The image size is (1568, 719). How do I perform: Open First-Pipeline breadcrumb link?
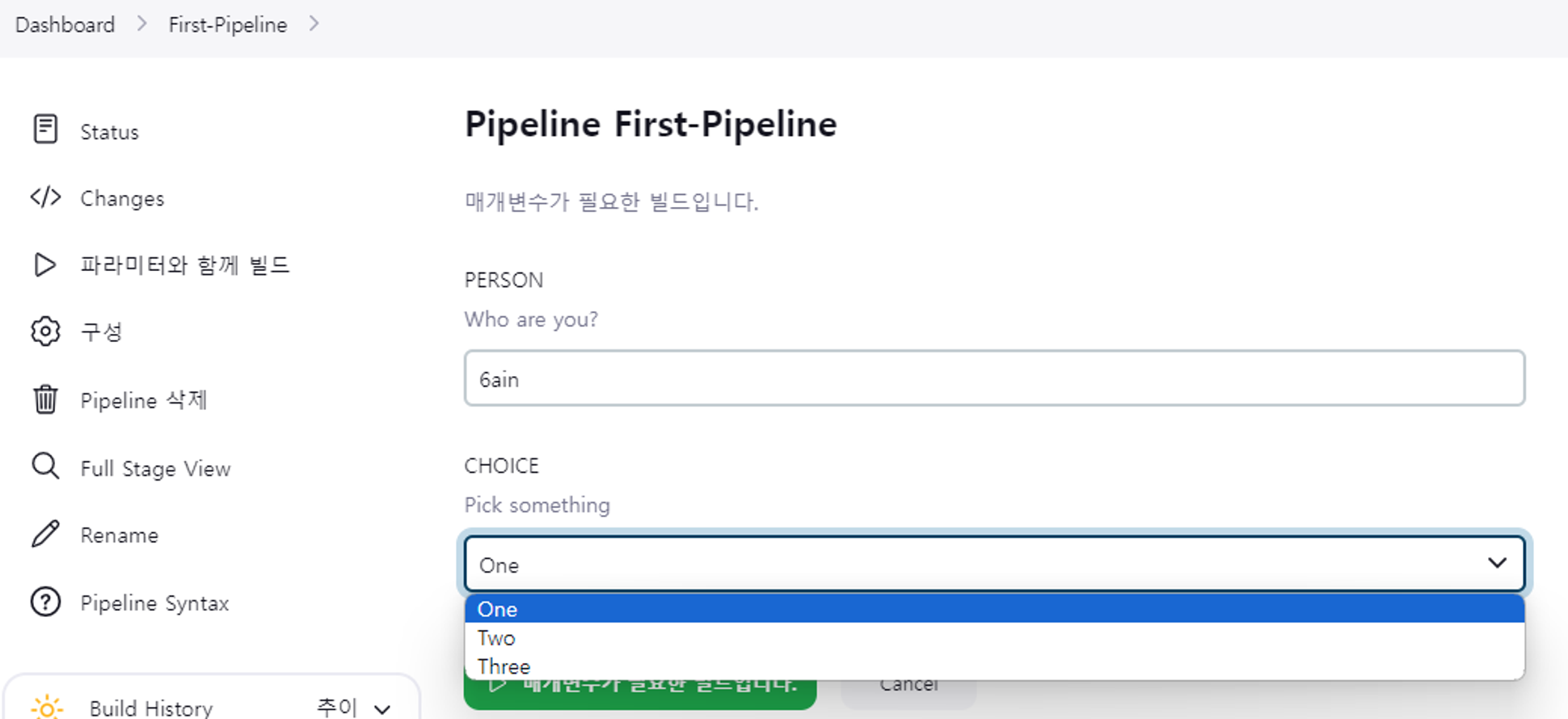coord(227,25)
